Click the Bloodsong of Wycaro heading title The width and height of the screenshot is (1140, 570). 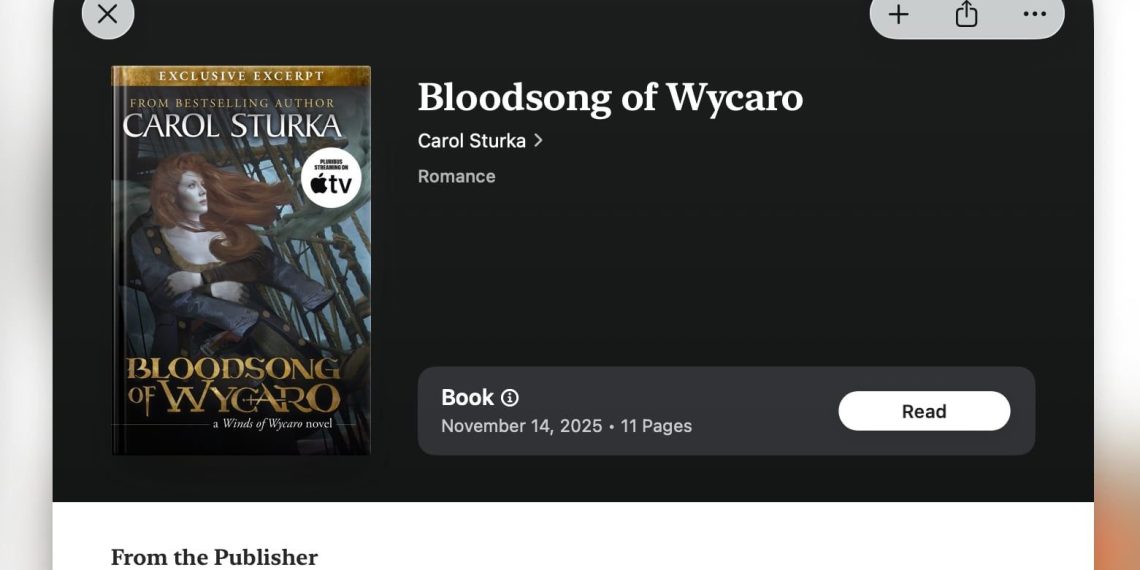610,97
